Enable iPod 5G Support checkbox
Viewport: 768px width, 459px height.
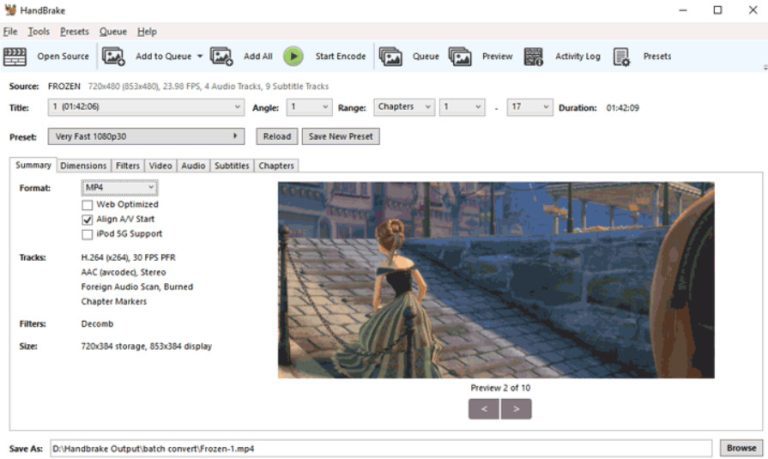tap(88, 234)
